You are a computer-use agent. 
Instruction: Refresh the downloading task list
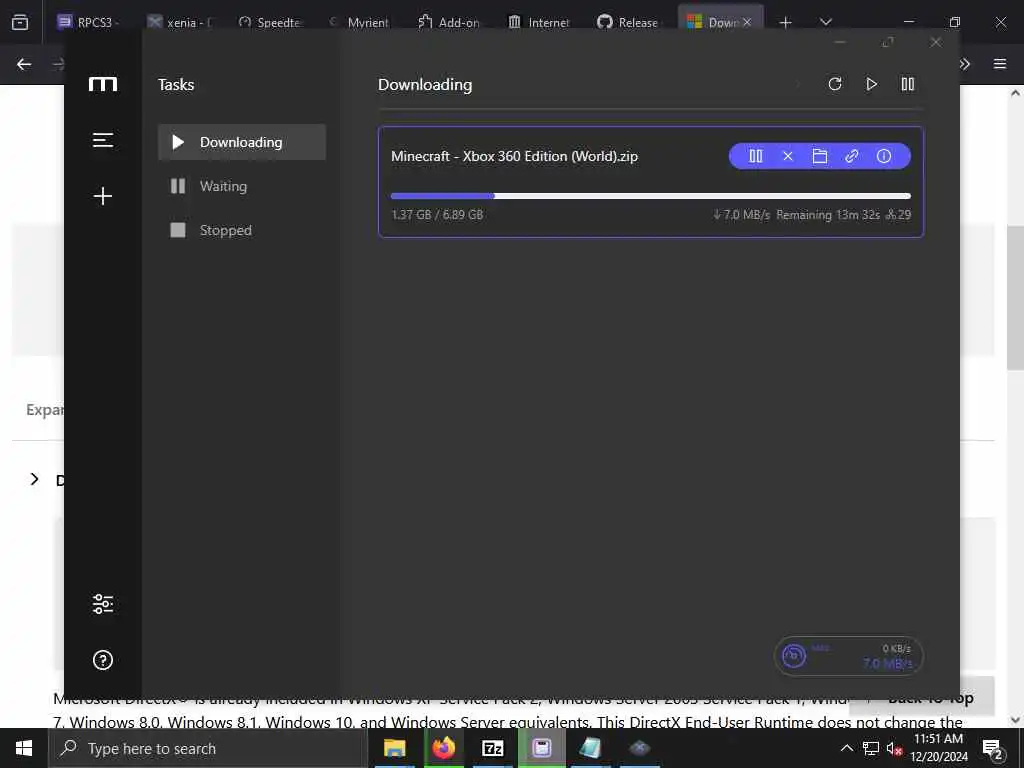[x=835, y=84]
